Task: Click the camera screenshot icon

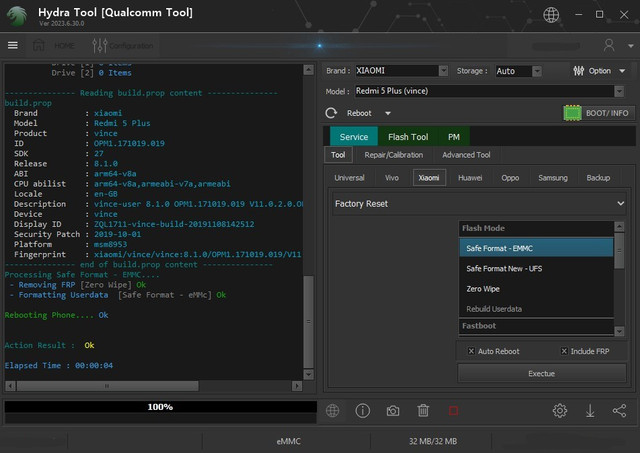Action: (393, 411)
